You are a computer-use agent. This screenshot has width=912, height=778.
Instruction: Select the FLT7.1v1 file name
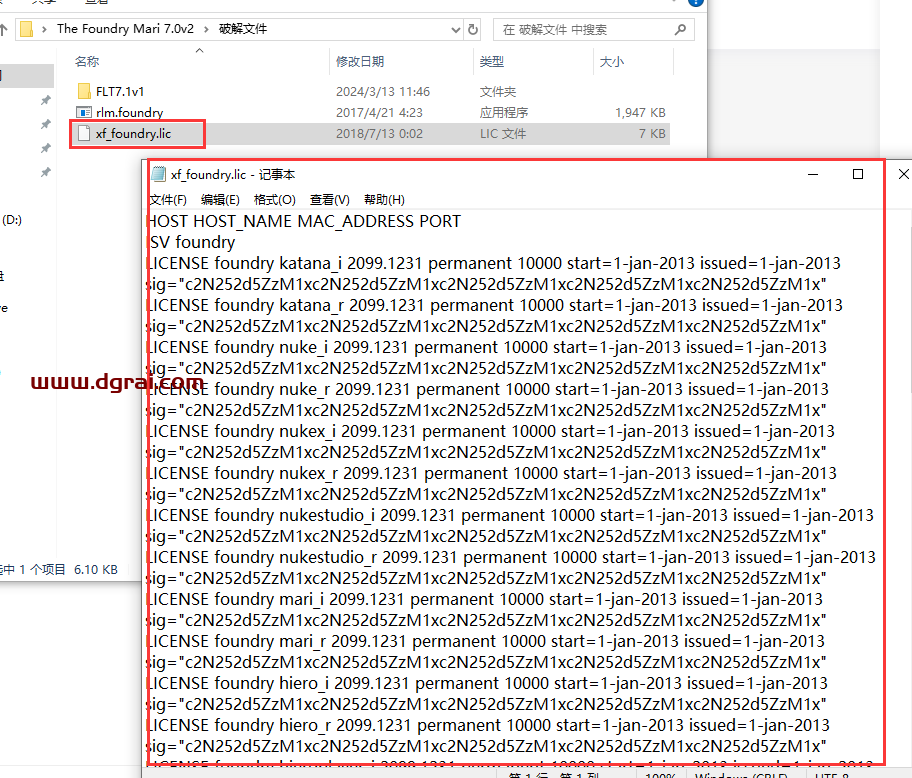(x=120, y=92)
